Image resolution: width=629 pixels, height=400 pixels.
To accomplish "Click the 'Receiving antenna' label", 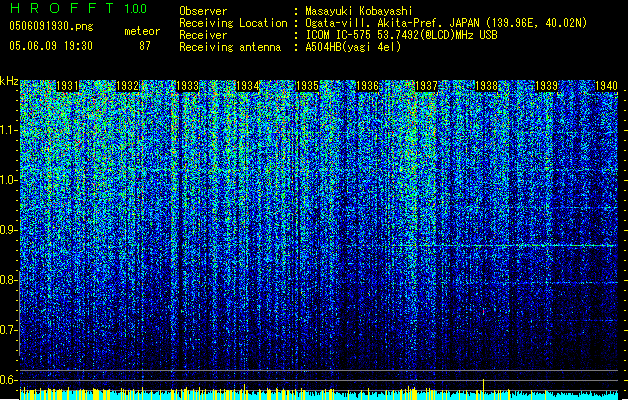I will tap(230, 47).
